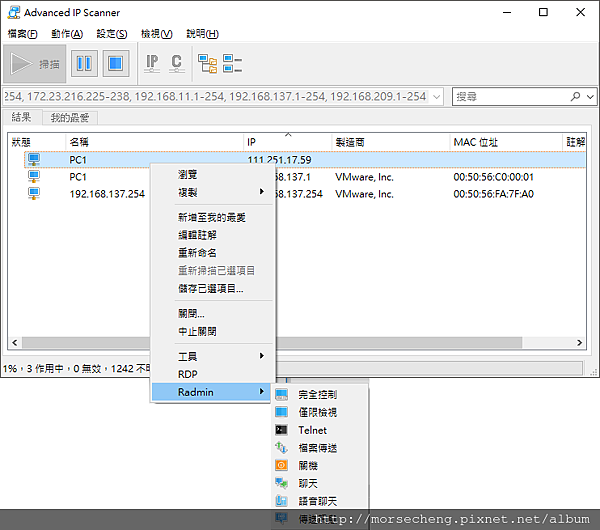600x530 pixels.
Task: Click computer icon of PC1 VMware 00:01 row
Action: tap(34, 176)
